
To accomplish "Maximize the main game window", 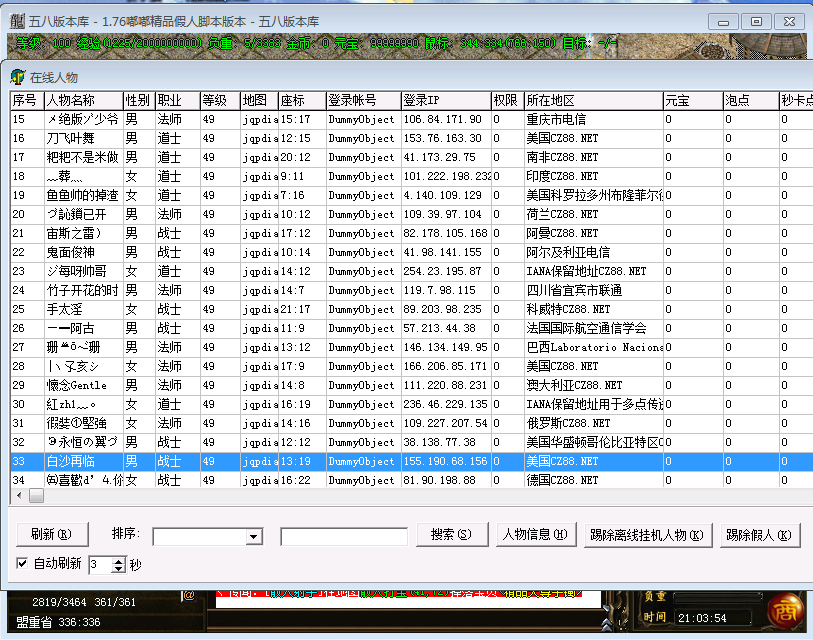I will [x=756, y=21].
